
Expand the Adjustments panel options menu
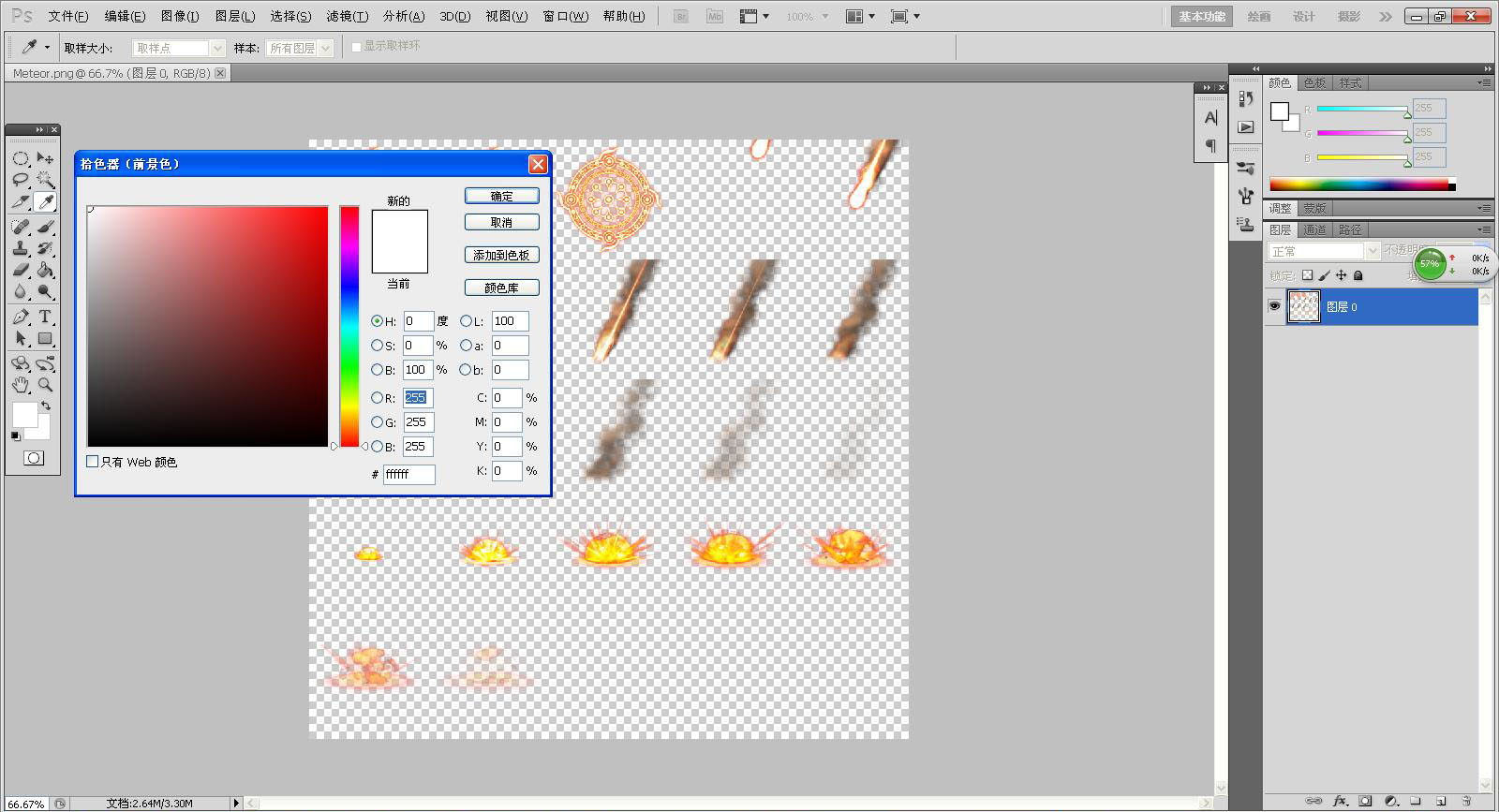pos(1484,208)
